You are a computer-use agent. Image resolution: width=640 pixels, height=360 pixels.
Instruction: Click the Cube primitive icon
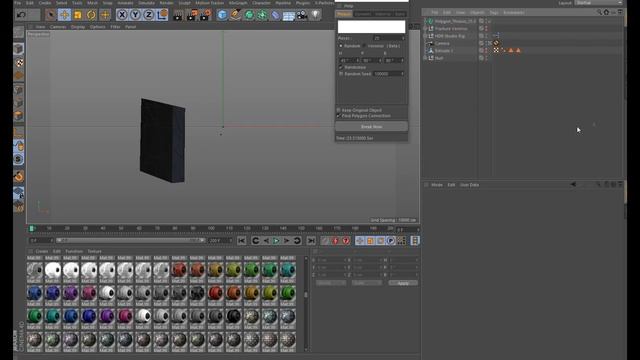click(222, 15)
